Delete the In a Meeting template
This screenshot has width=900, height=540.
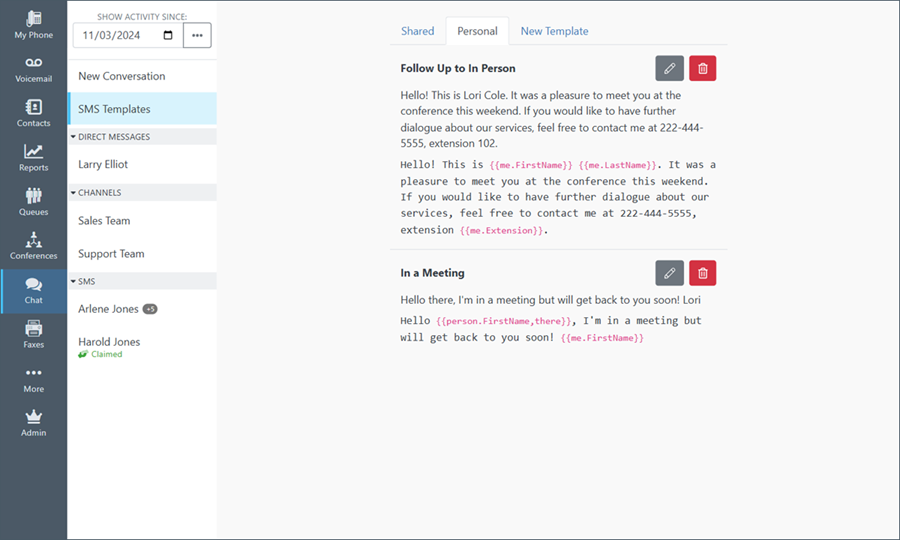(x=702, y=273)
